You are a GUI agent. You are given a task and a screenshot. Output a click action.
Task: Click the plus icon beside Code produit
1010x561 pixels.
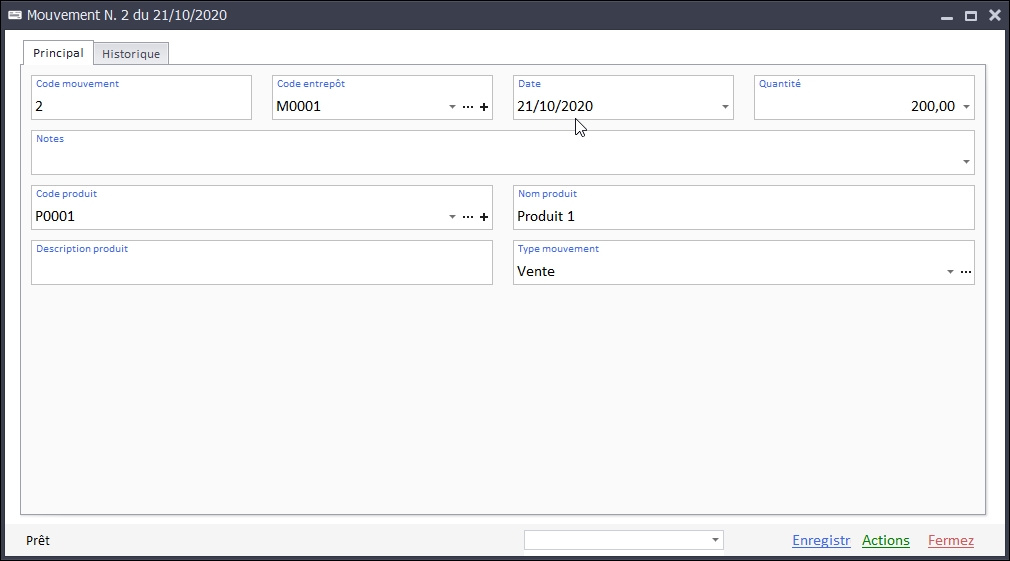point(484,217)
